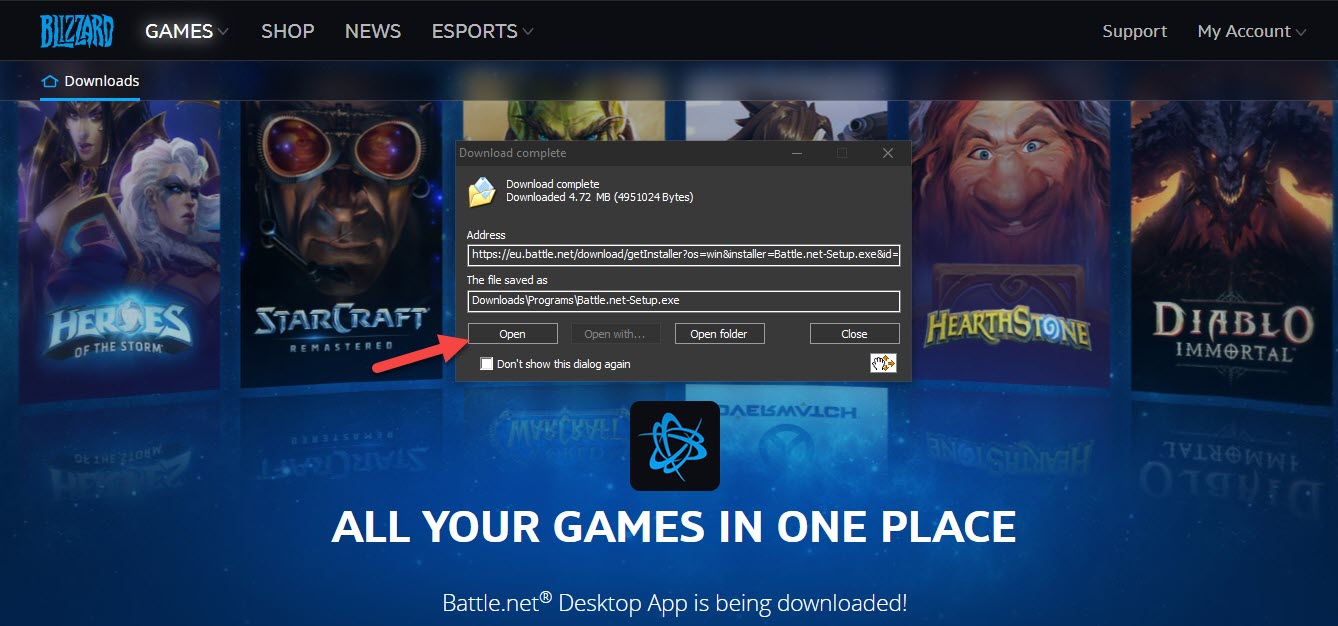This screenshot has height=626, width=1338.
Task: Click the Address URL field
Action: click(683, 255)
